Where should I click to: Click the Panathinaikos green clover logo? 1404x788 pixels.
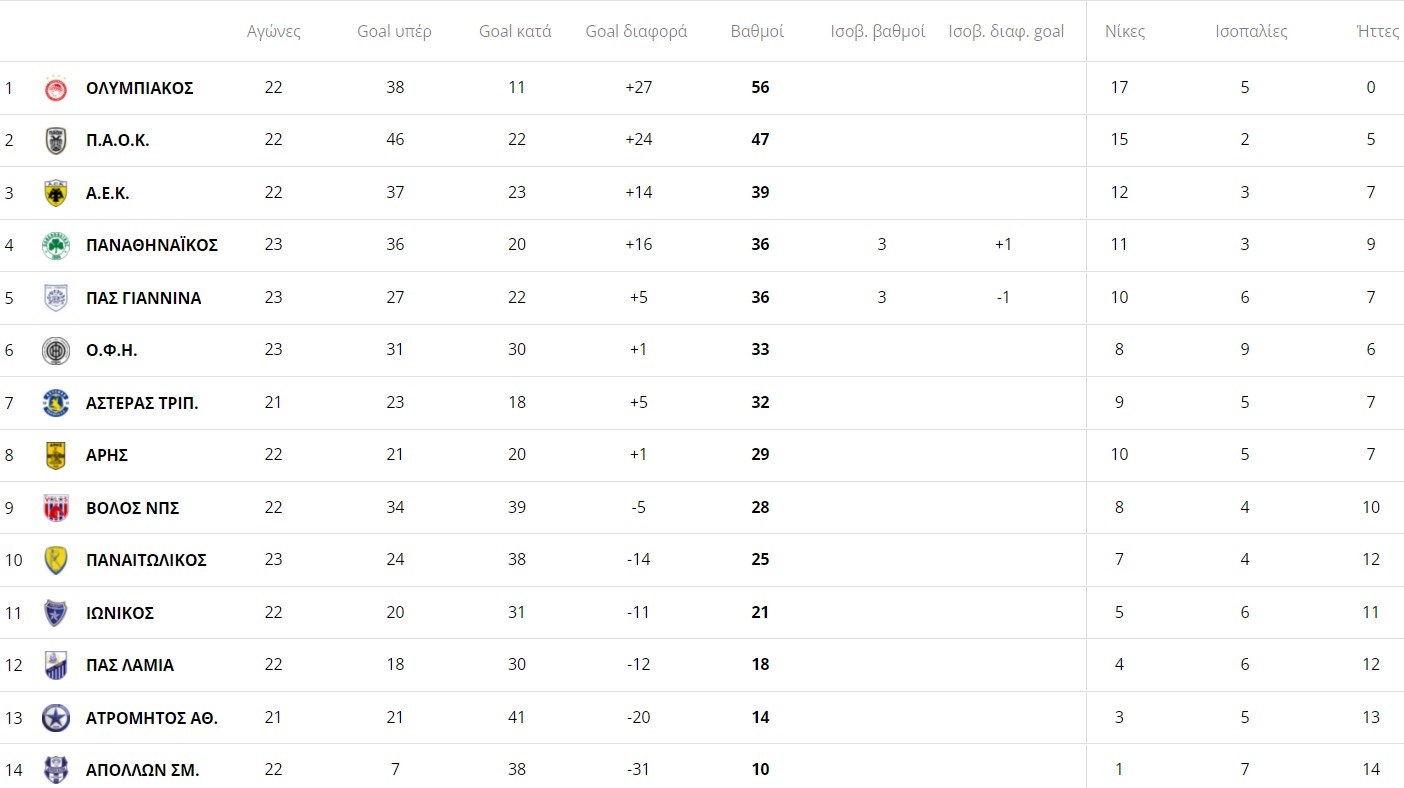pos(56,245)
